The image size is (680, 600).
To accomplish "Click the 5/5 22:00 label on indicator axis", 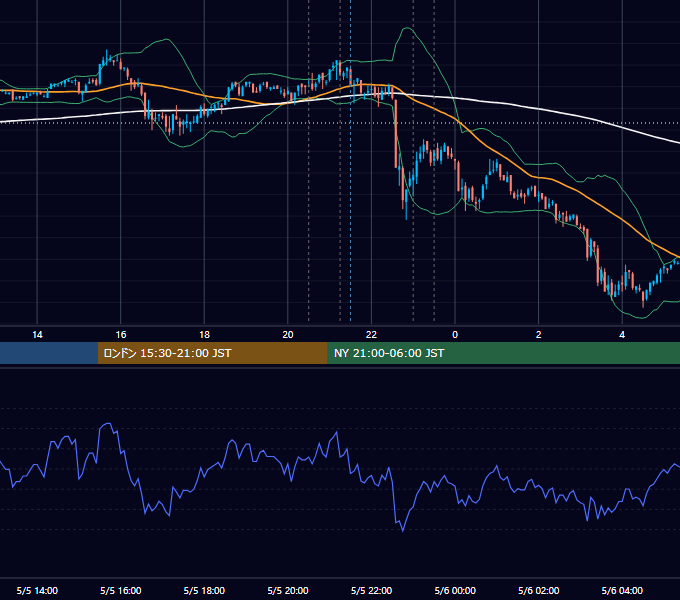I will pyautogui.click(x=371, y=590).
